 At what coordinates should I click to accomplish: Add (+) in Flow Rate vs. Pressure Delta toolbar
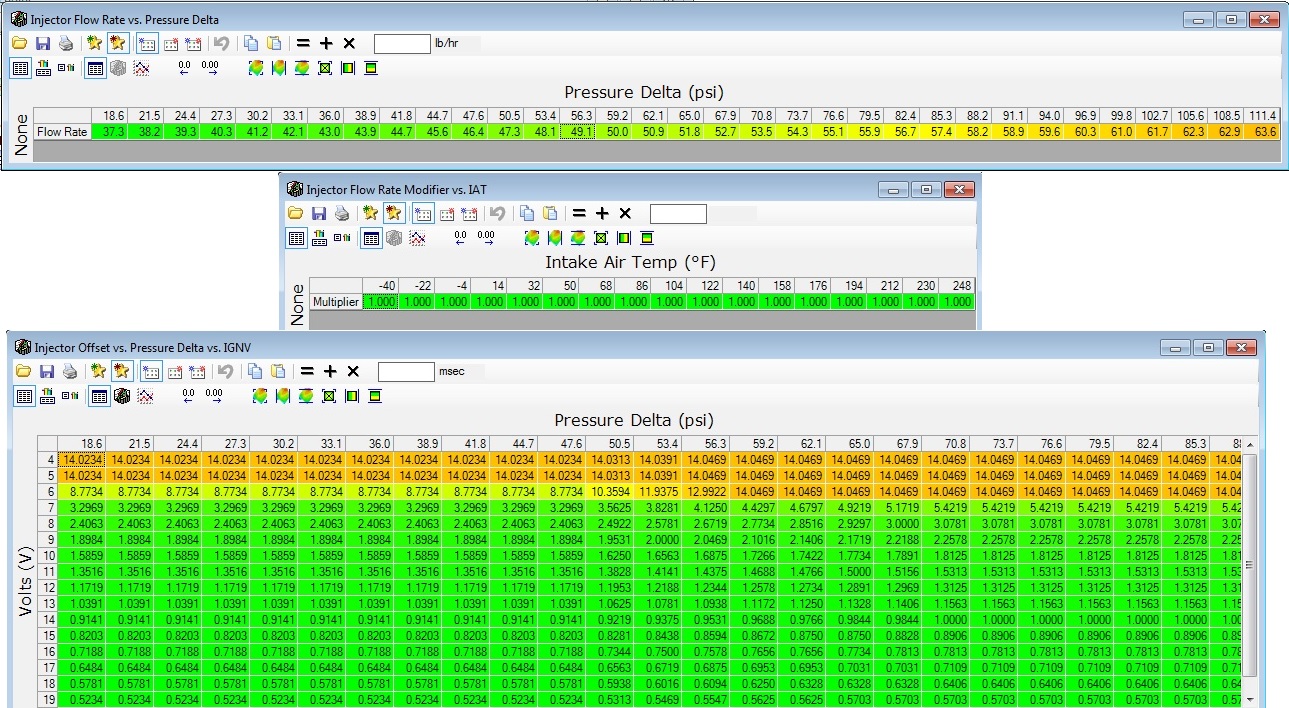point(326,43)
